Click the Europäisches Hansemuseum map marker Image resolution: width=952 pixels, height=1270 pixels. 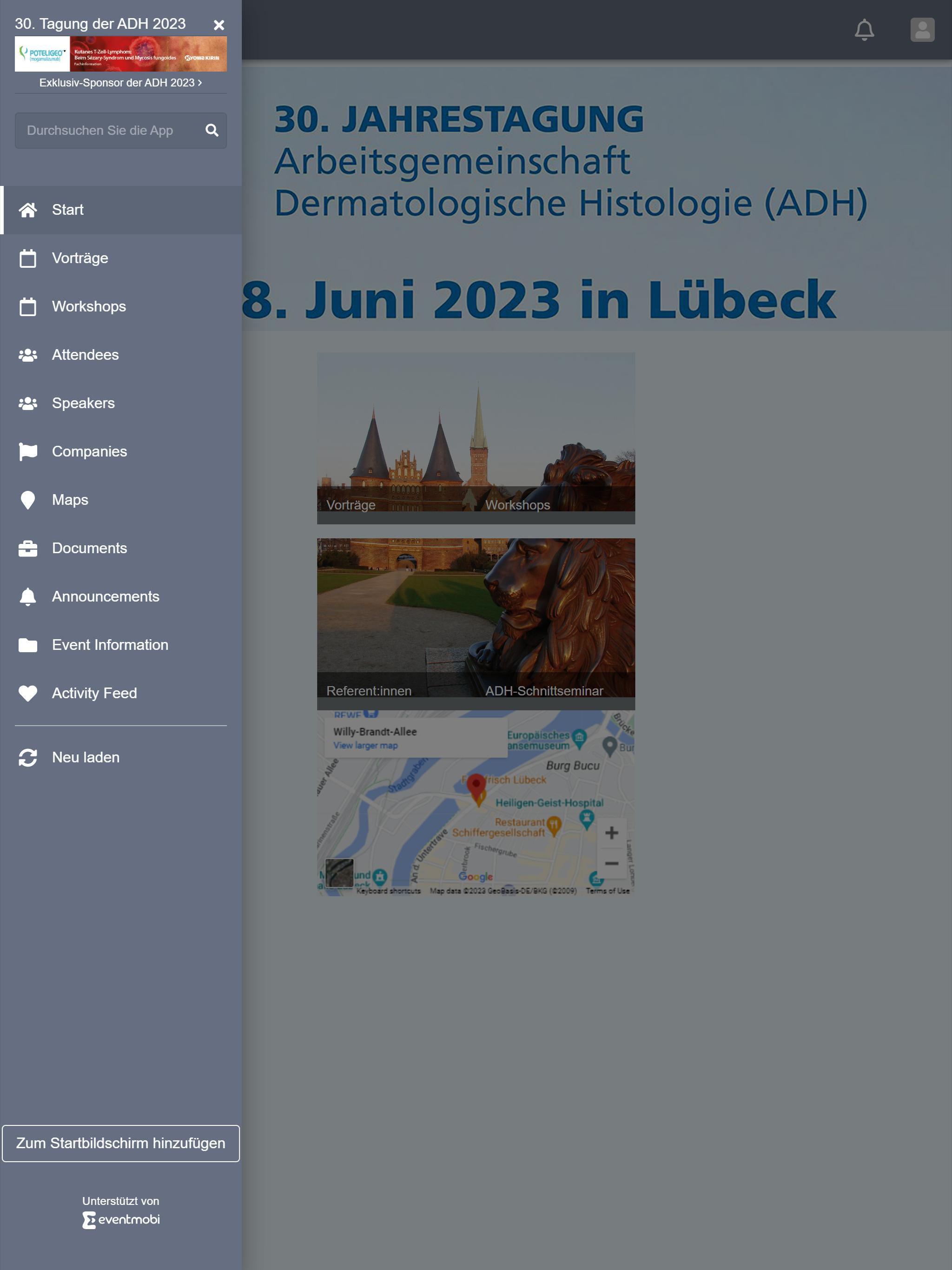pos(579,738)
